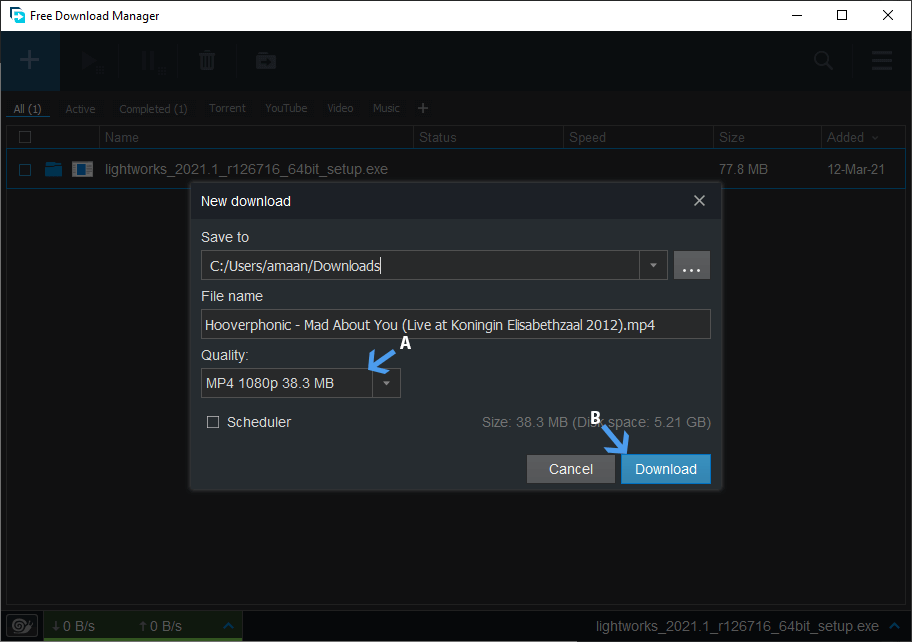The height and width of the screenshot is (642, 912).
Task: Toggle sort arrow on Added column
Action: pos(875,137)
